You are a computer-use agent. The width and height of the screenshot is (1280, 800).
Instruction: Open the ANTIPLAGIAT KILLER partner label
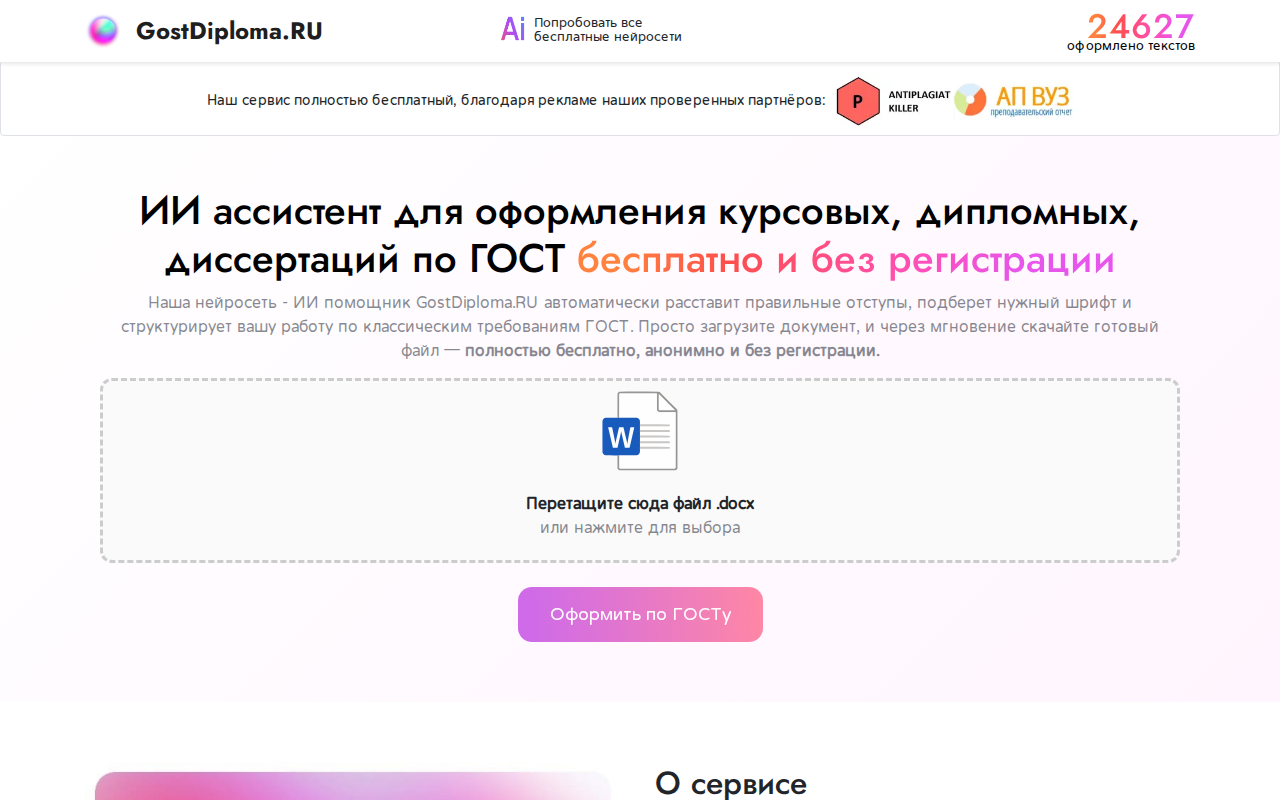(x=919, y=100)
